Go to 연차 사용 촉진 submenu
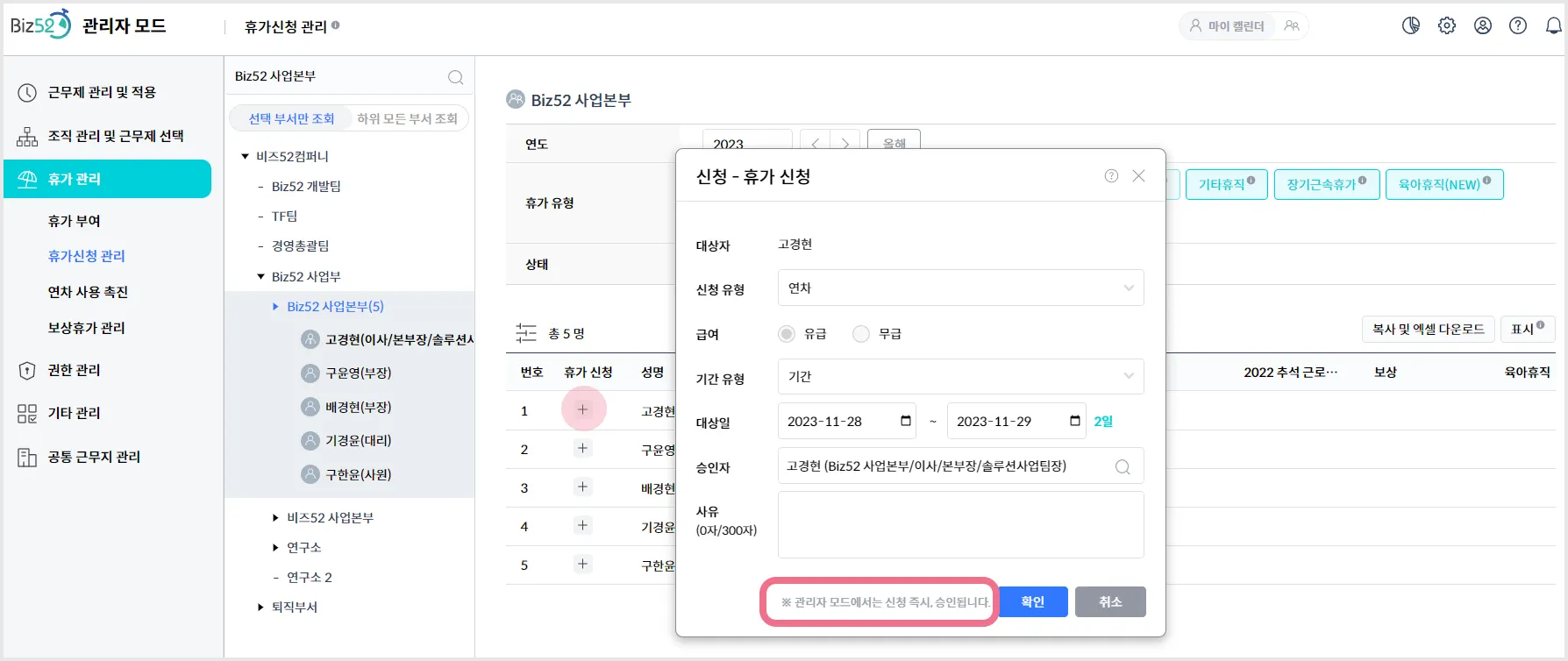The width and height of the screenshot is (1568, 661). [88, 292]
